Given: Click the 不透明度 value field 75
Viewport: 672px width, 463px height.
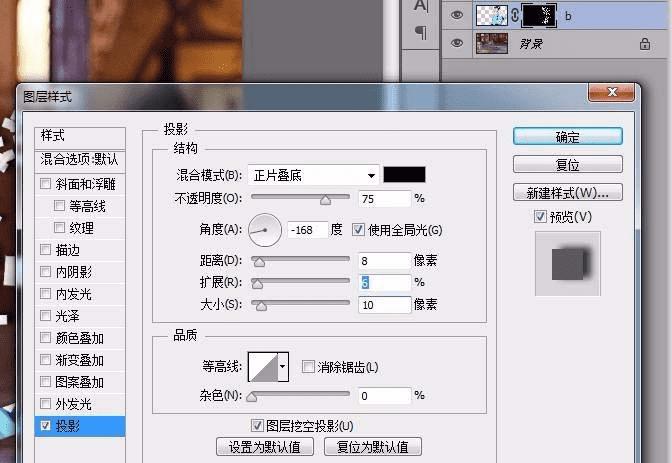Looking at the screenshot, I should [x=384, y=199].
